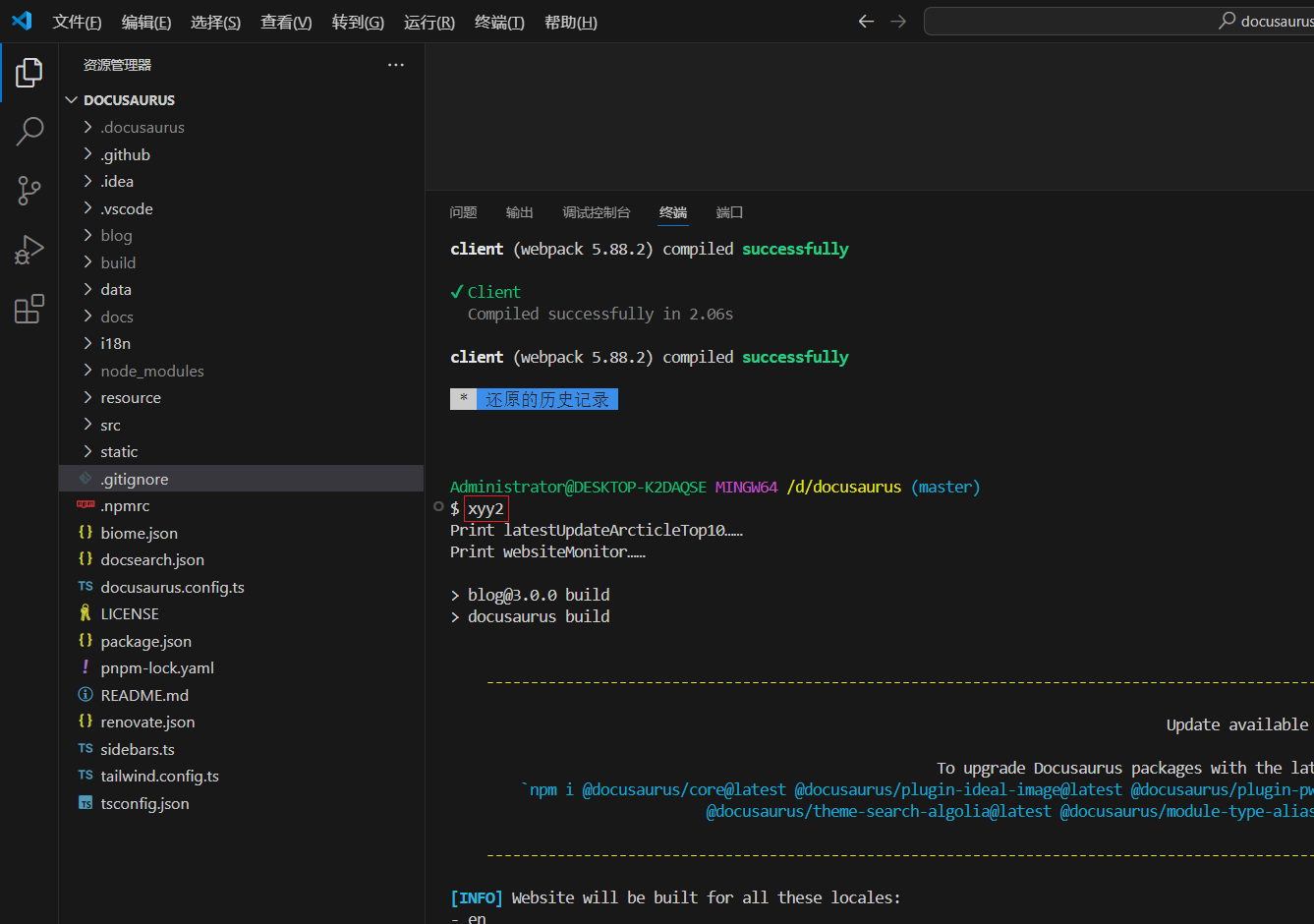Expand the src folder

(241, 425)
